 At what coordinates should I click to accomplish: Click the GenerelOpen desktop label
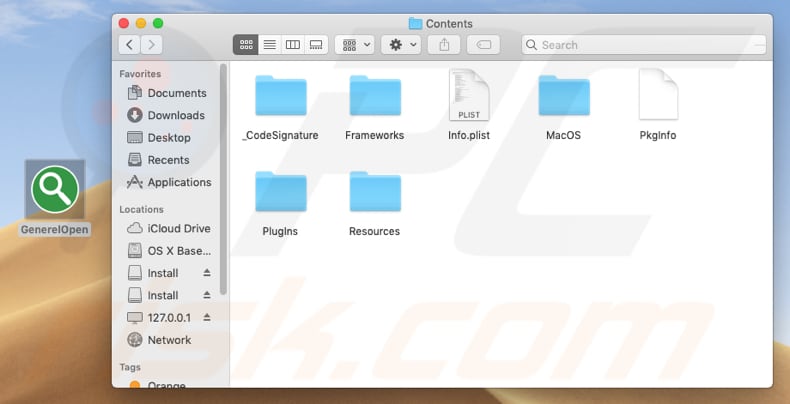tap(55, 230)
